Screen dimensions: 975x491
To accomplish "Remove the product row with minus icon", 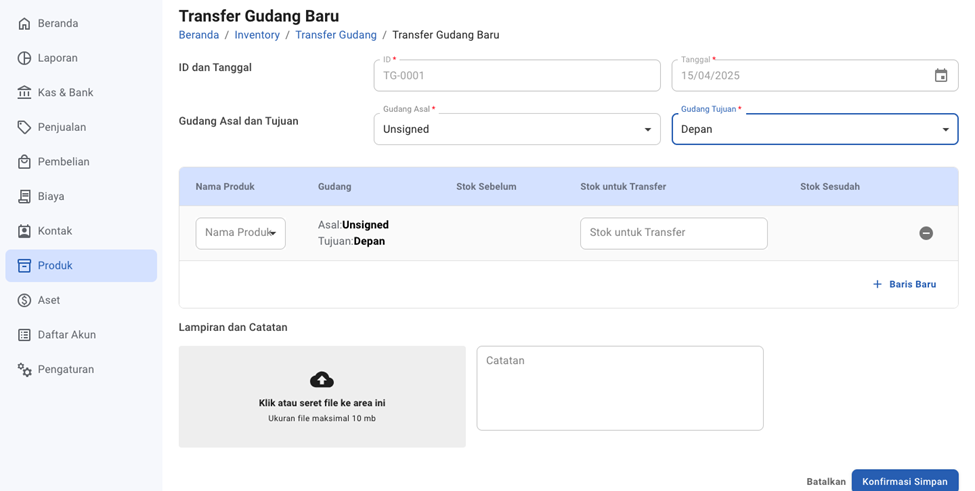I will pyautogui.click(x=926, y=233).
